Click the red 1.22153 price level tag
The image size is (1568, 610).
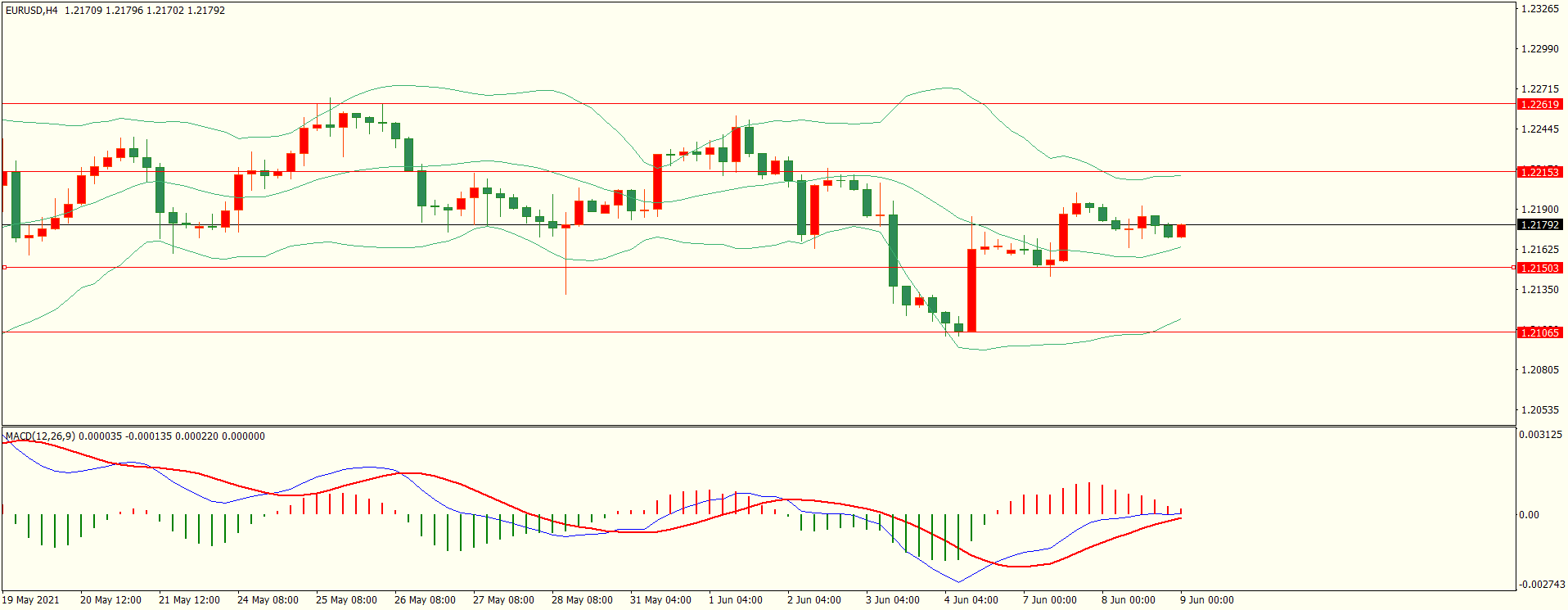(x=1539, y=172)
